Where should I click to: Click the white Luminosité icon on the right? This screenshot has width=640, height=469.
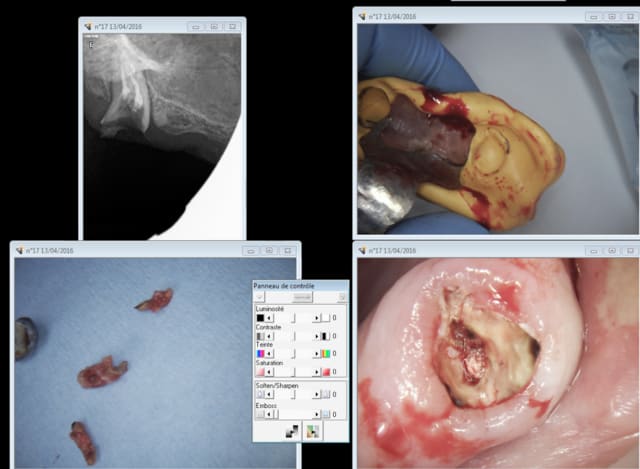pos(326,318)
